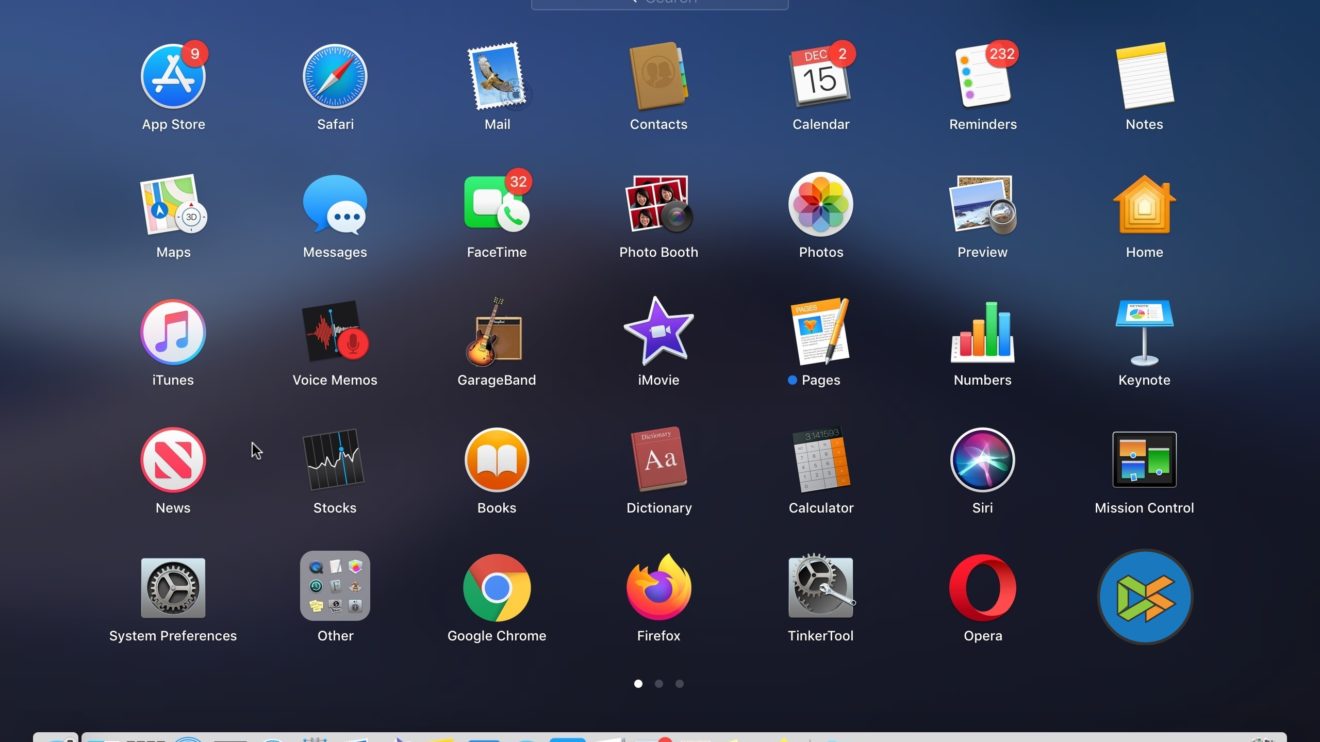Launch Photo Booth
This screenshot has width=1320, height=742.
tap(659, 204)
